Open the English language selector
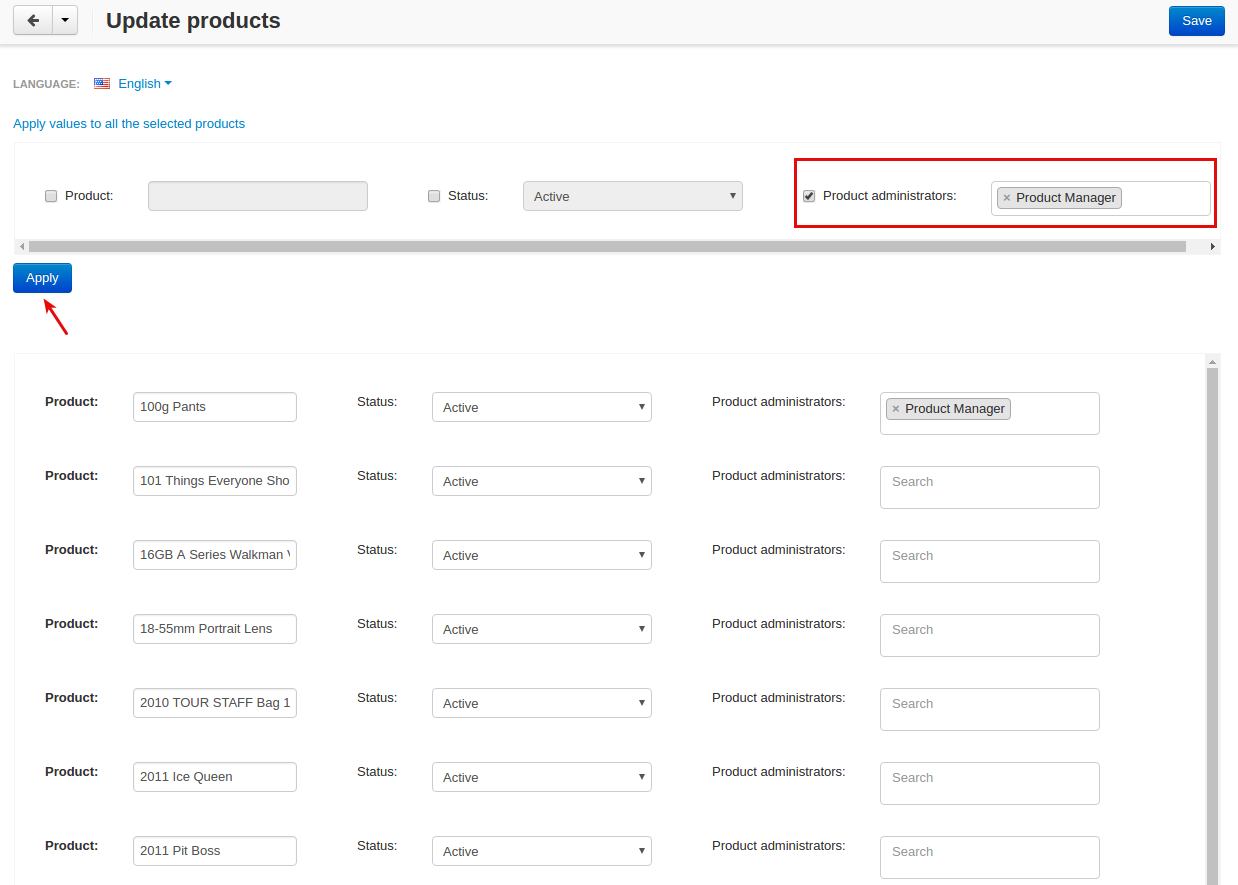Screen dimensions: 1238x885 [x=145, y=84]
